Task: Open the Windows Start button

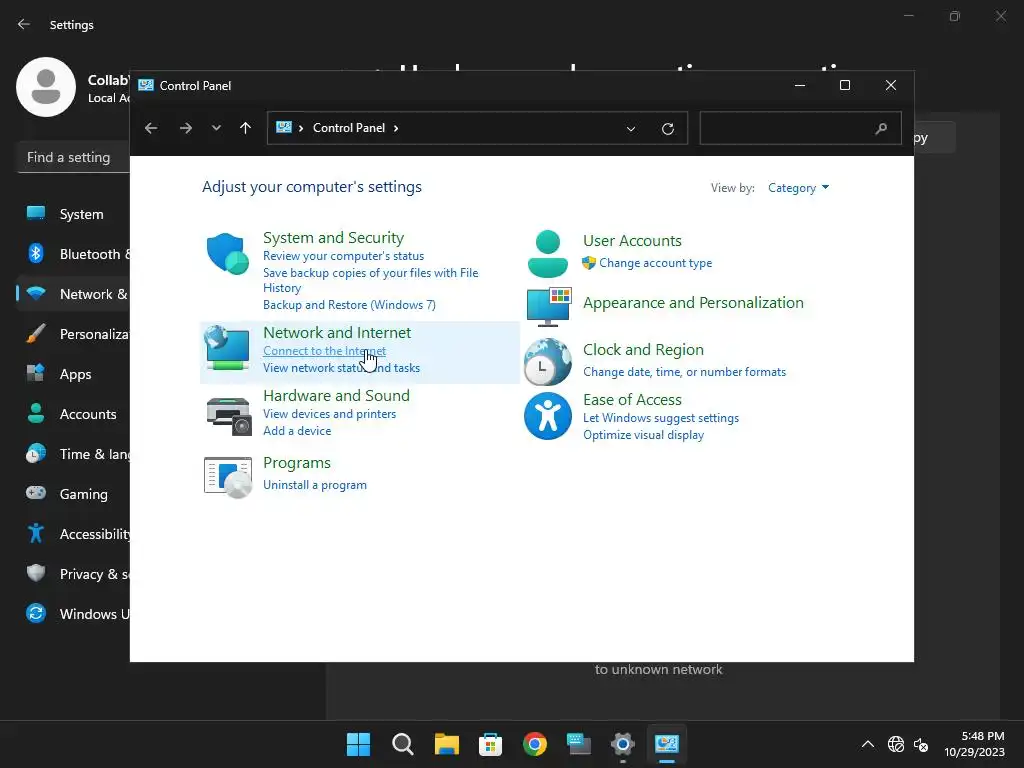Action: pyautogui.click(x=358, y=744)
